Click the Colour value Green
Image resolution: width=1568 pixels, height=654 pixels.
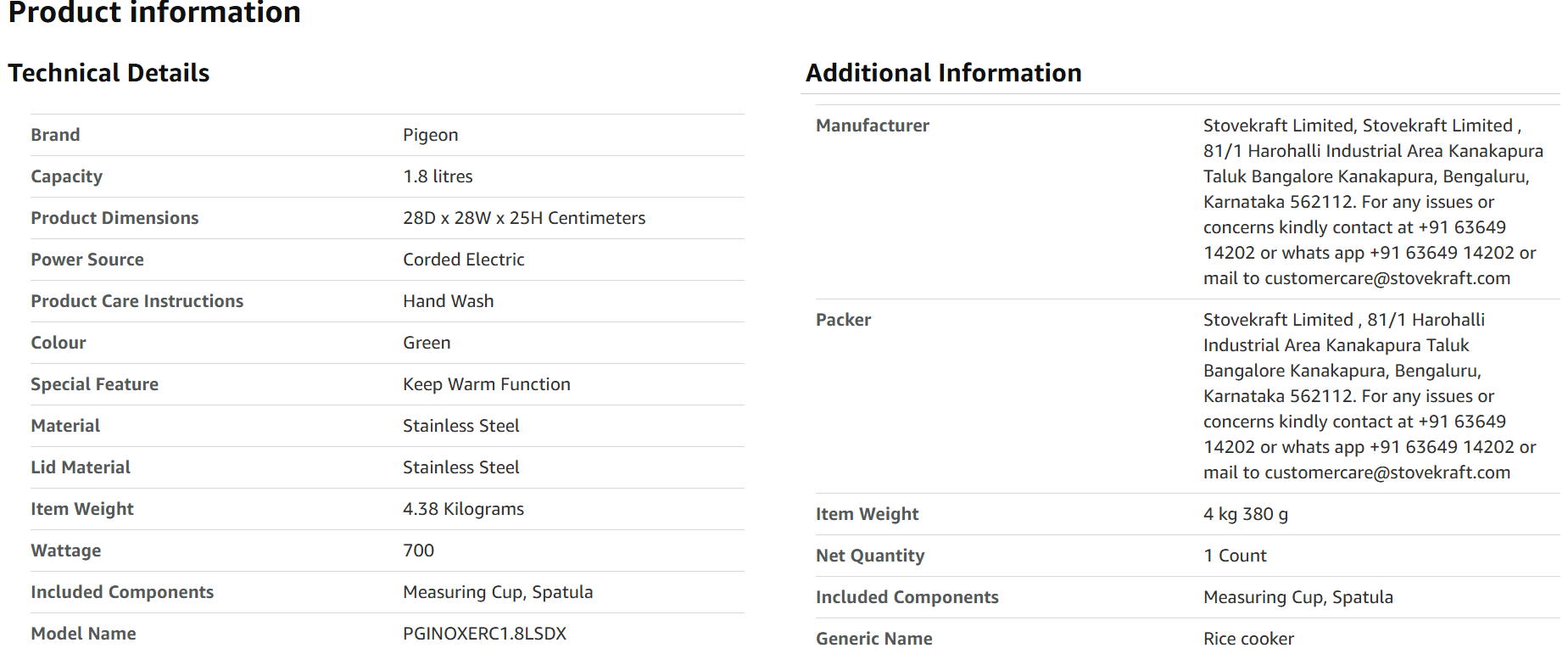pyautogui.click(x=427, y=343)
